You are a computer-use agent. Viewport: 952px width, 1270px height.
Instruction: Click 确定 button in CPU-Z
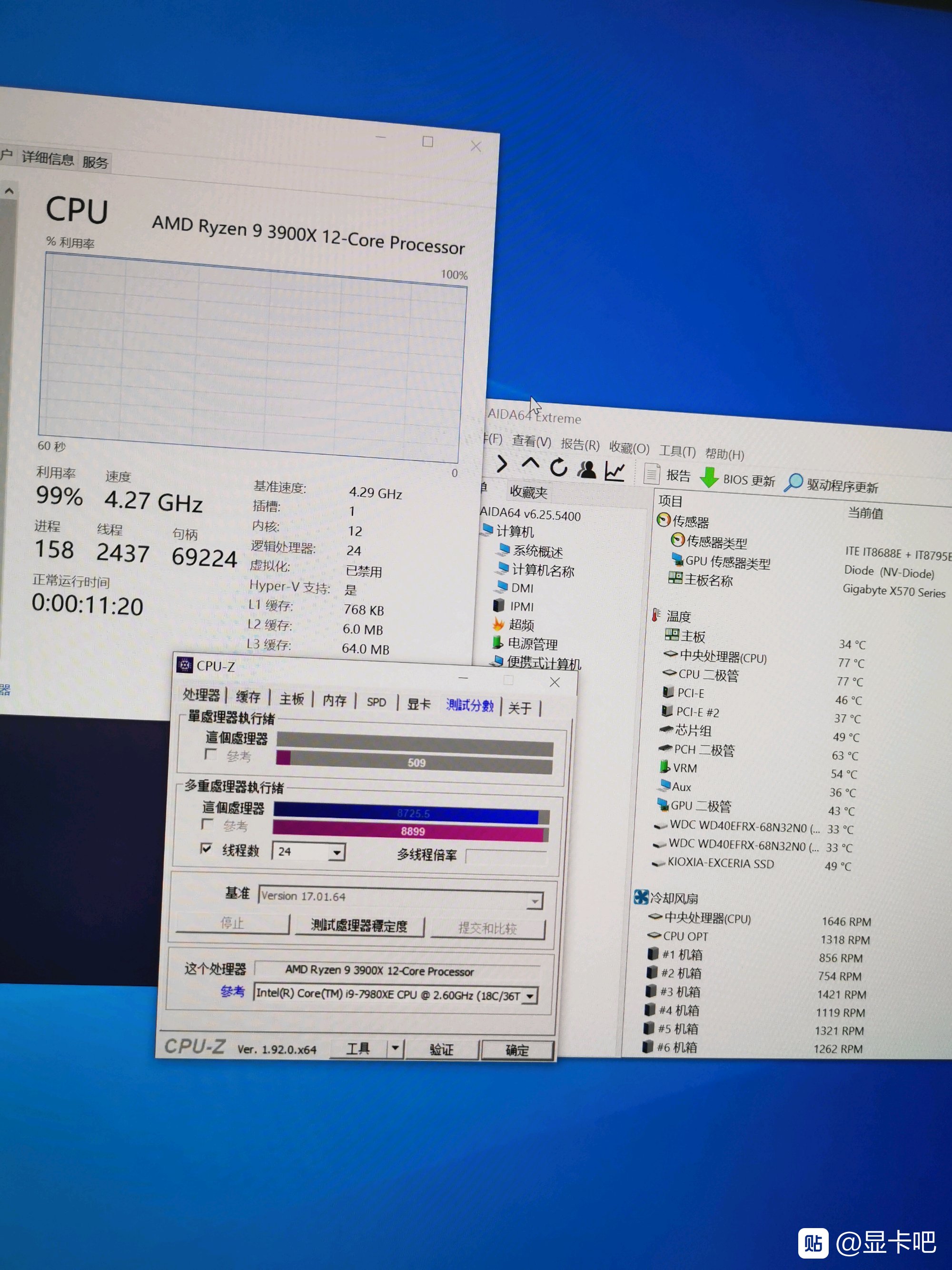517,1050
